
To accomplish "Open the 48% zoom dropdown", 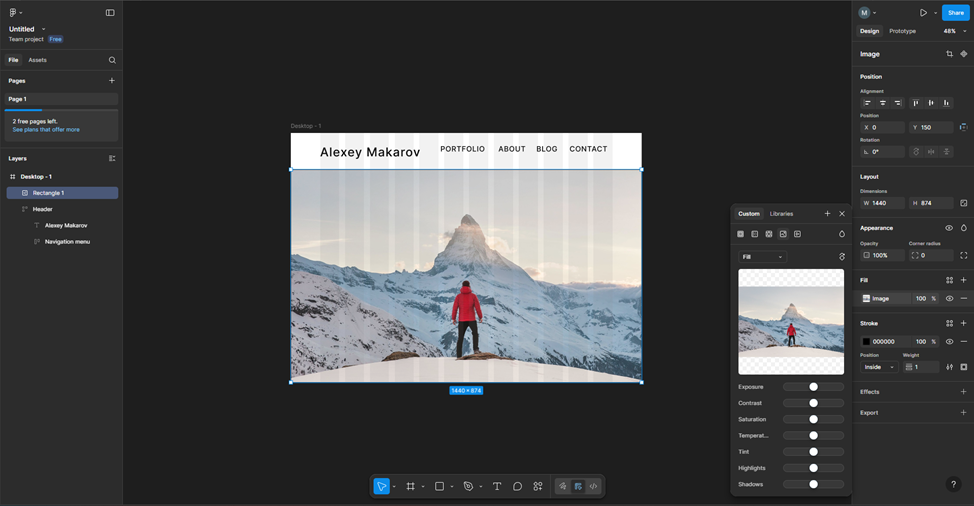I will click(953, 31).
